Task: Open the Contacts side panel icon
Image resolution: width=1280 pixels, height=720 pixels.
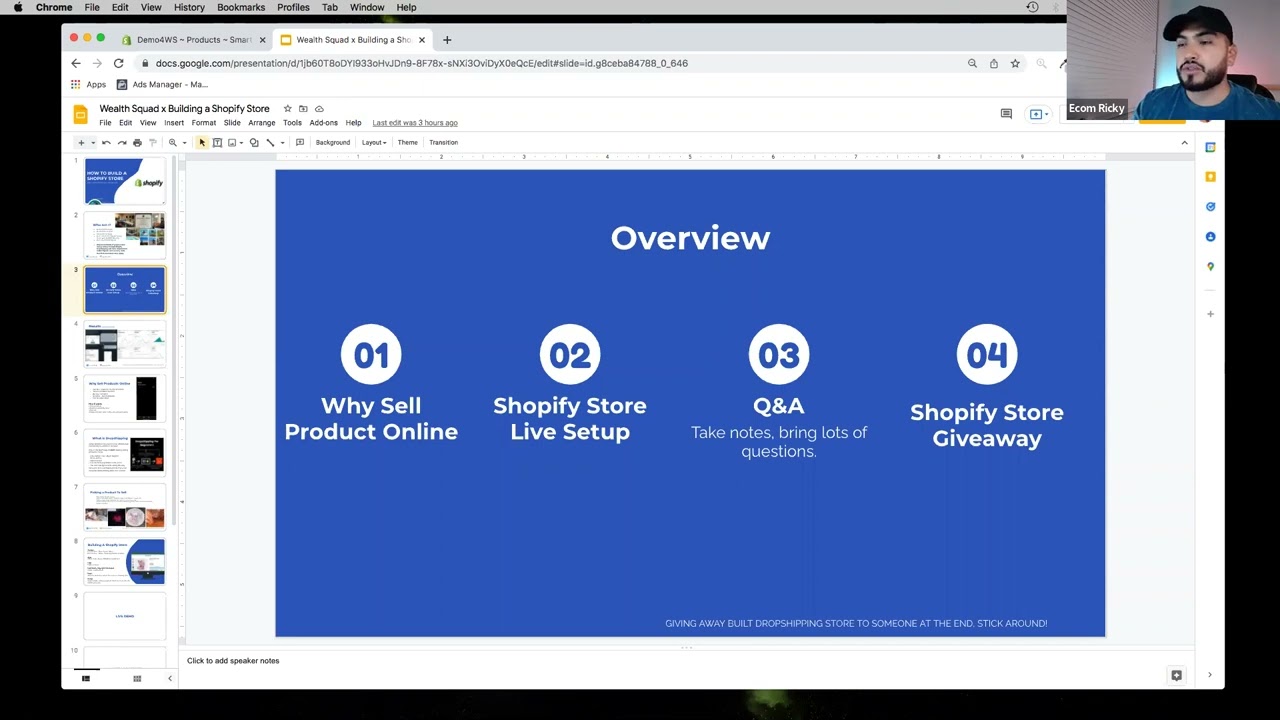Action: pyautogui.click(x=1210, y=237)
